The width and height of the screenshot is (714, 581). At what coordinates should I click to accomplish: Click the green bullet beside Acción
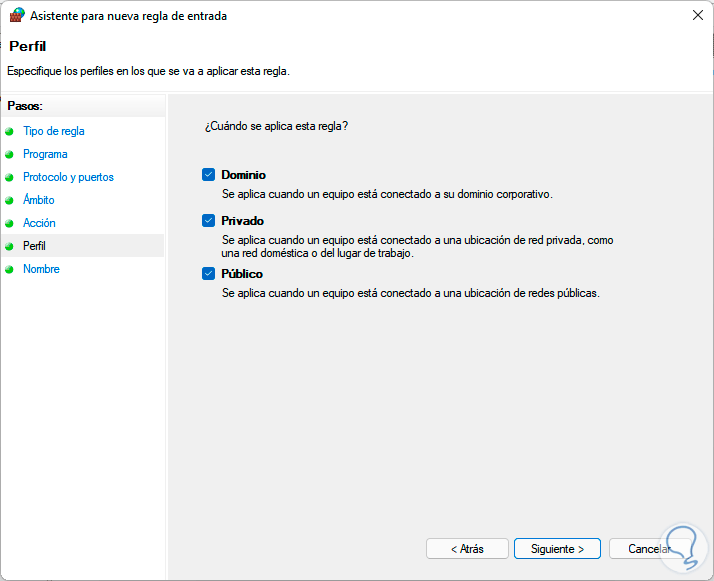click(x=10, y=223)
